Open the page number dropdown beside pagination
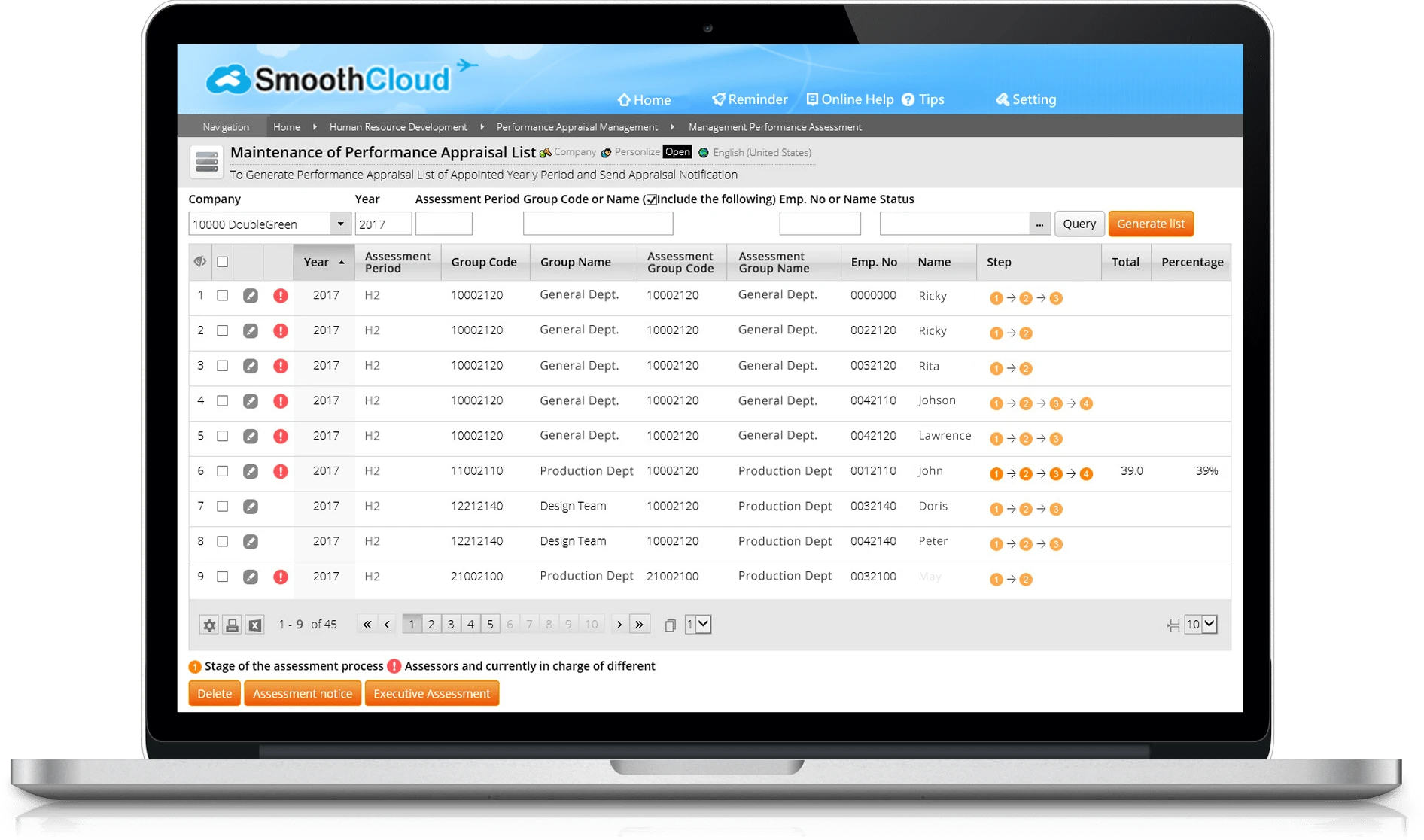 tap(698, 624)
